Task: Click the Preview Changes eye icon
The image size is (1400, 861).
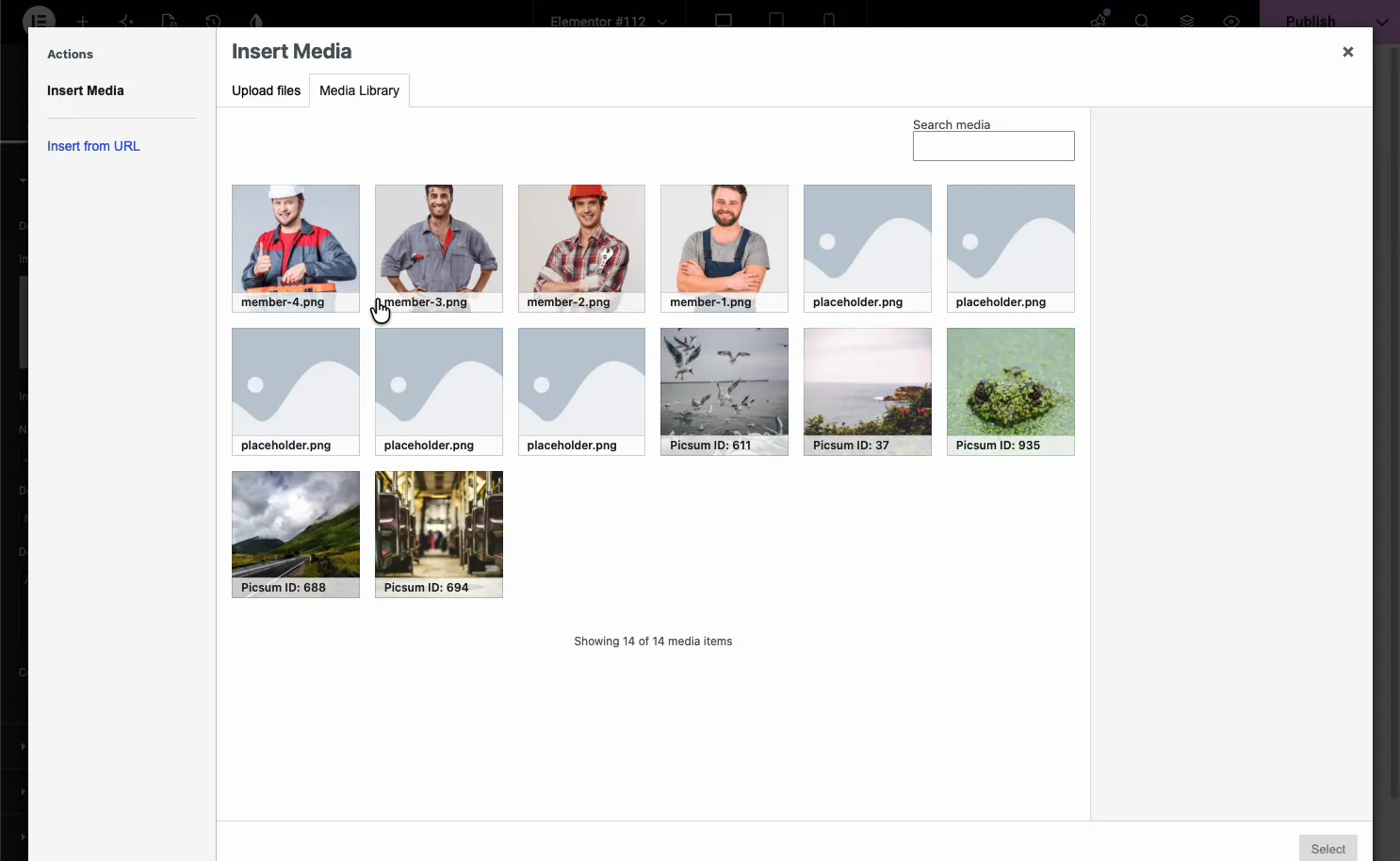Action: [1231, 21]
